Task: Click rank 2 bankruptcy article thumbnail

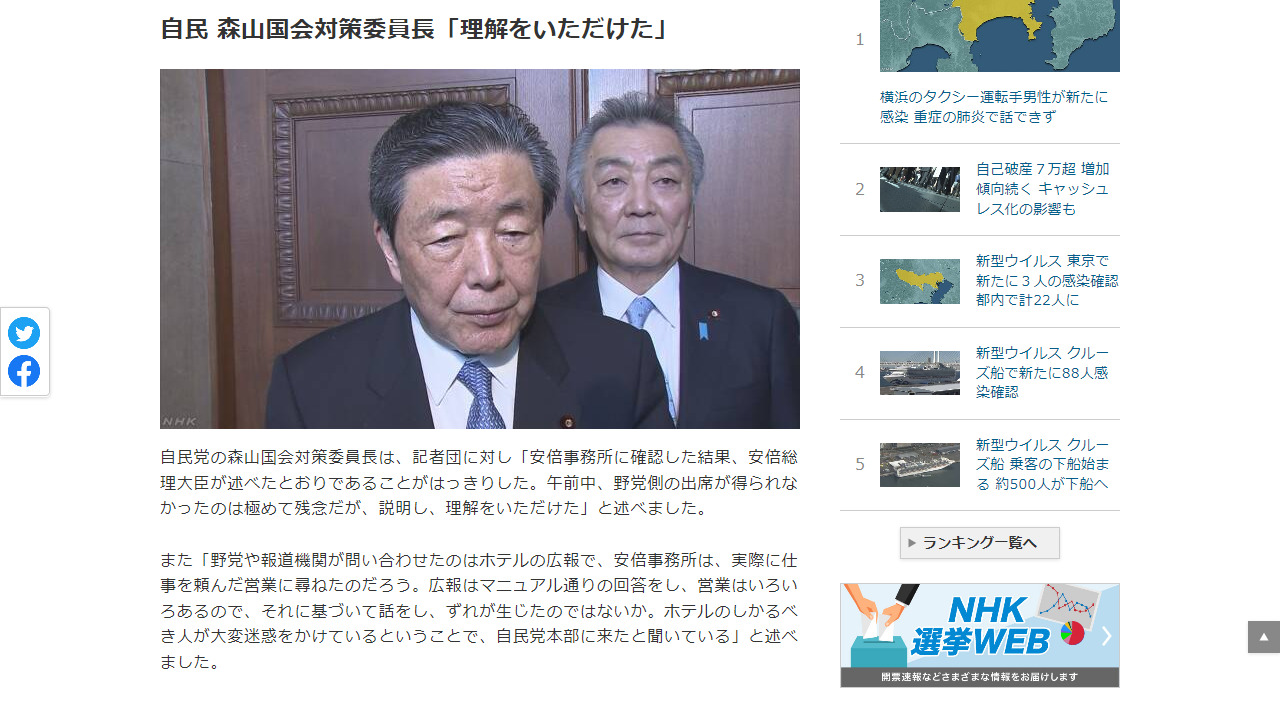Action: coord(920,189)
